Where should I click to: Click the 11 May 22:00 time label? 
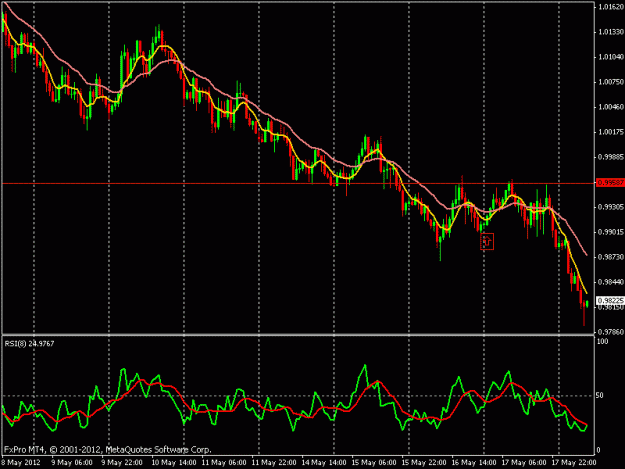274,462
